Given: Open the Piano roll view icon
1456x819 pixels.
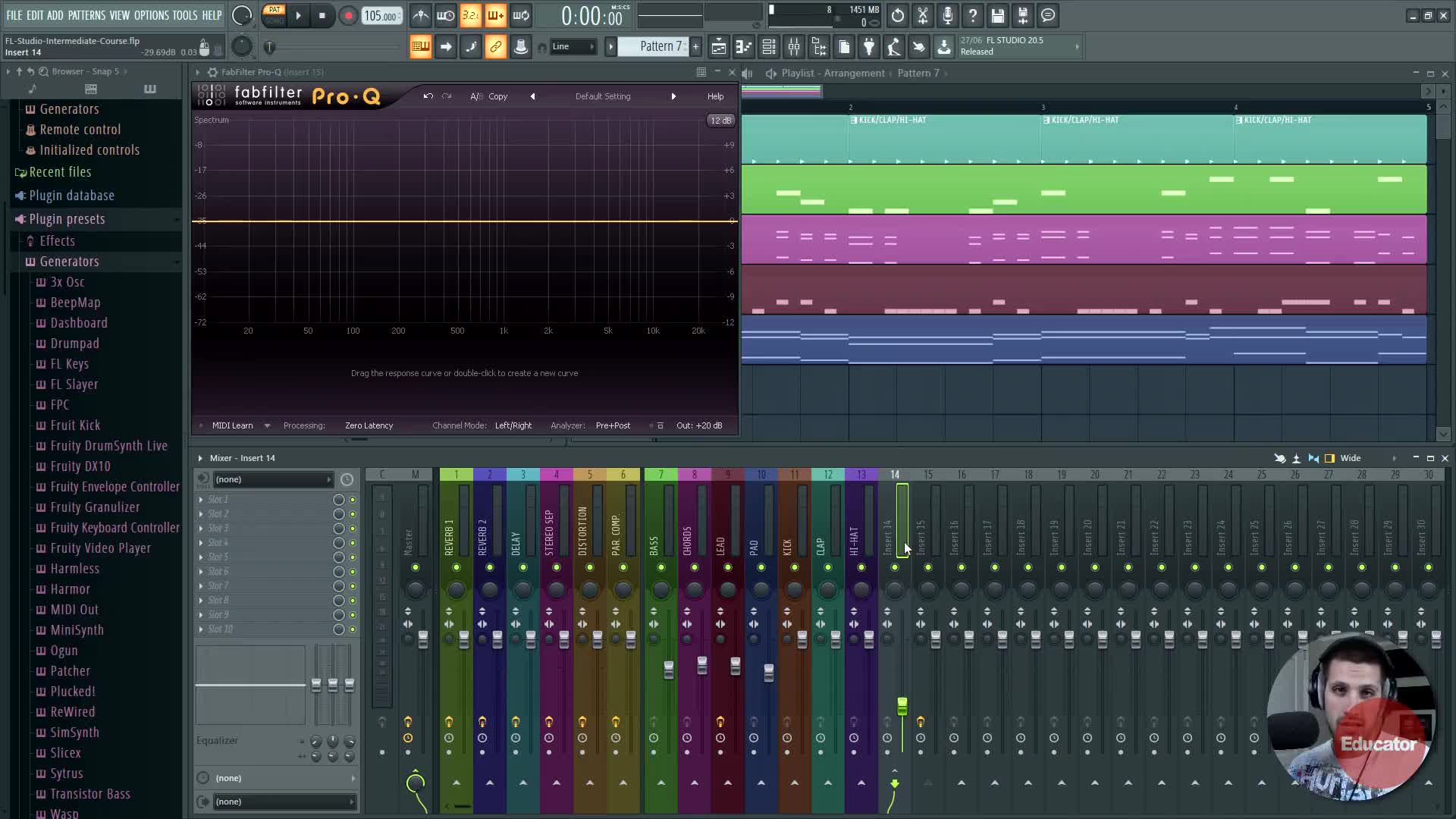Looking at the screenshot, I should click(x=743, y=47).
